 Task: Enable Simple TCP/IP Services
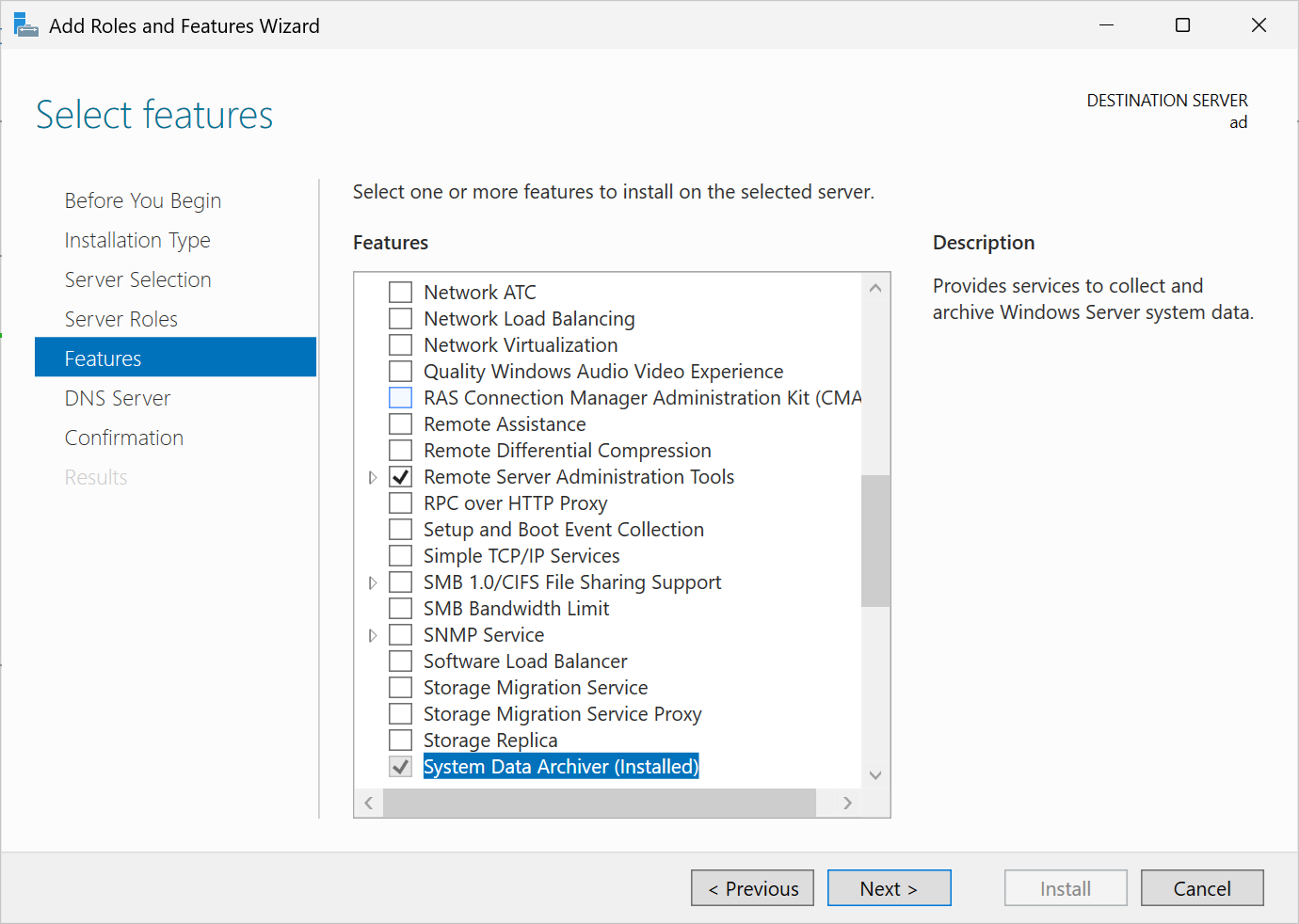400,555
